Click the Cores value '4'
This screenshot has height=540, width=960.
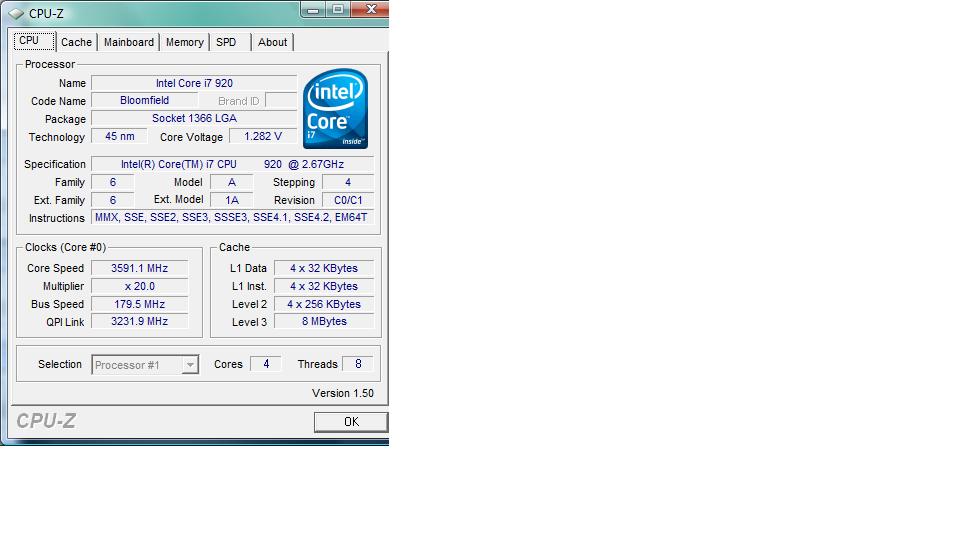click(266, 364)
